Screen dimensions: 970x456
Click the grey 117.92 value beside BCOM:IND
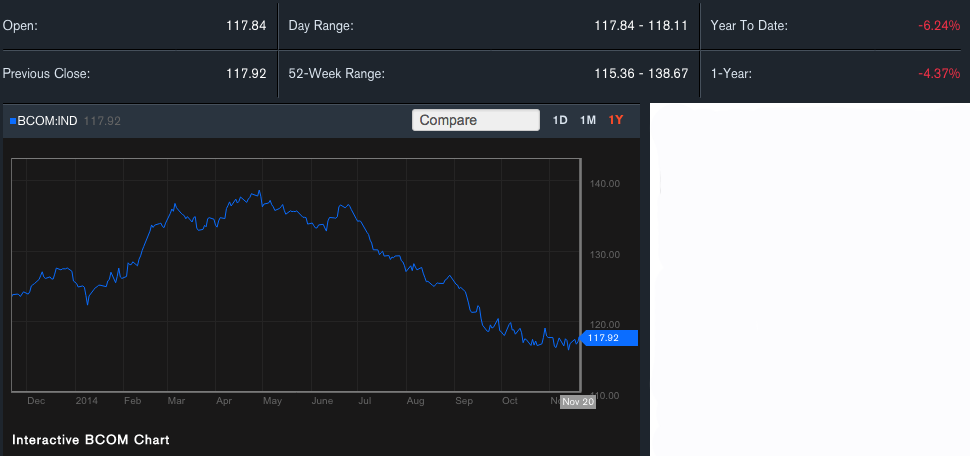click(102, 121)
